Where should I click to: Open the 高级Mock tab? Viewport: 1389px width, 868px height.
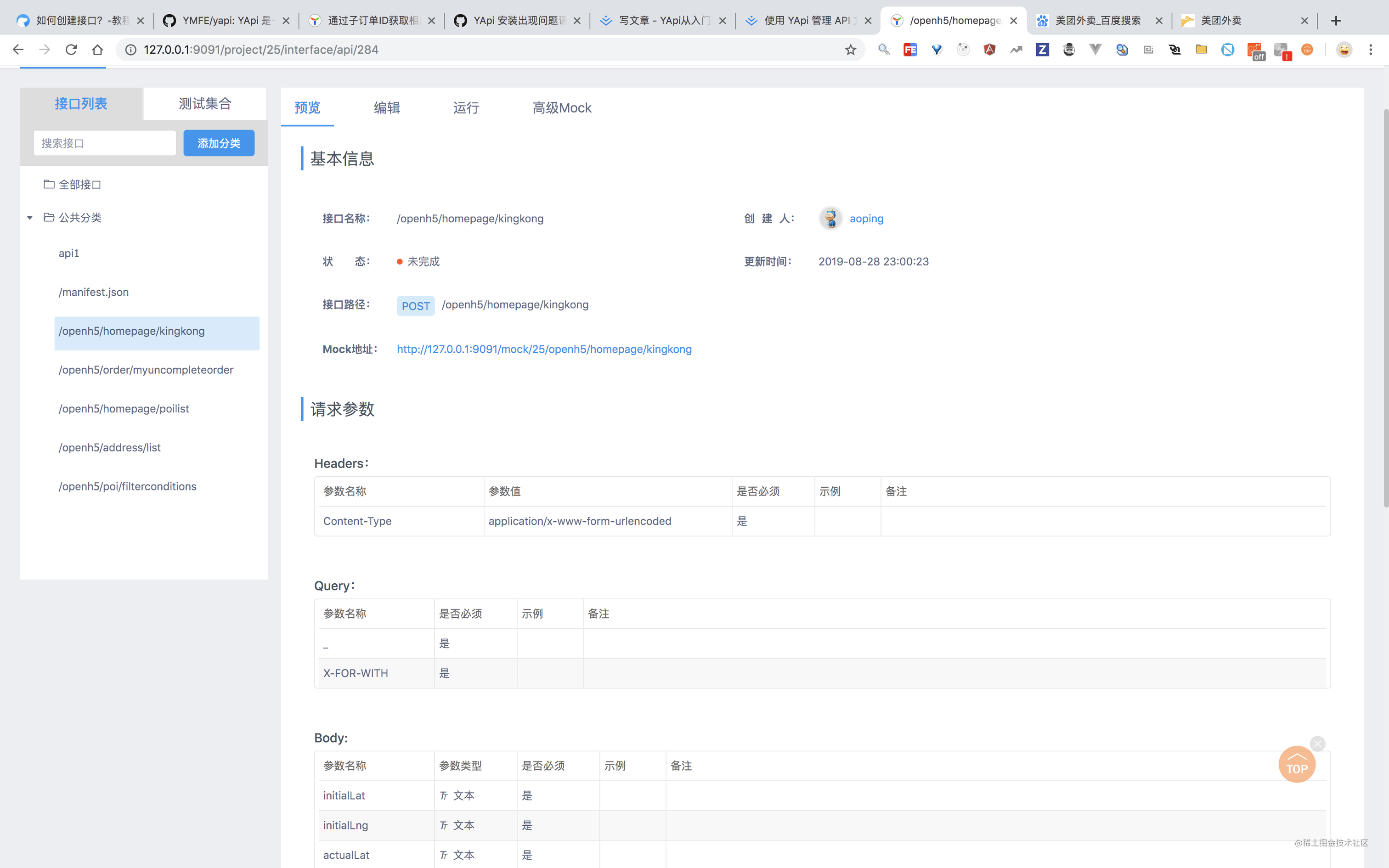coord(562,107)
